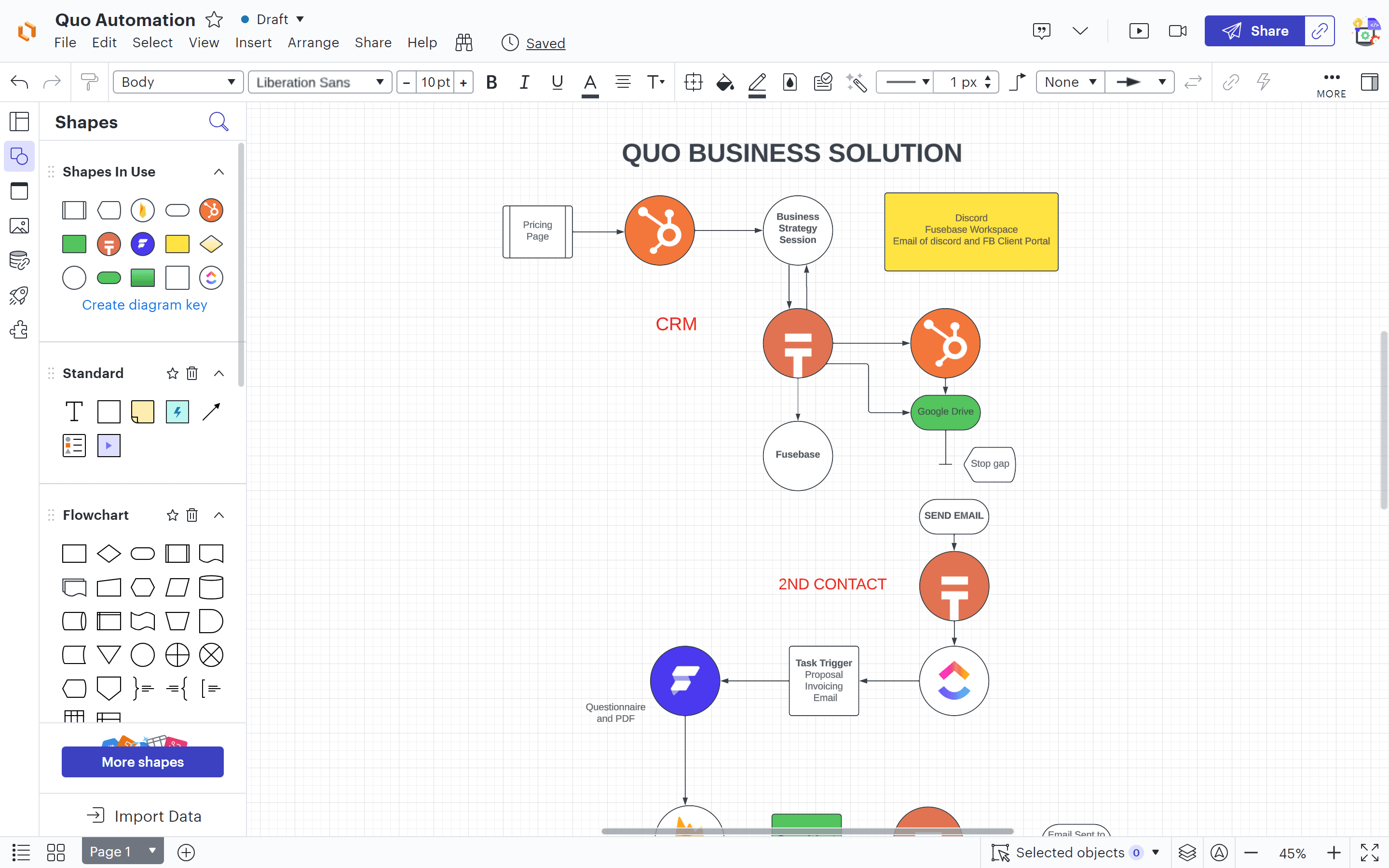The height and width of the screenshot is (868, 1389).
Task: Open the Insert menu
Action: coord(254,42)
